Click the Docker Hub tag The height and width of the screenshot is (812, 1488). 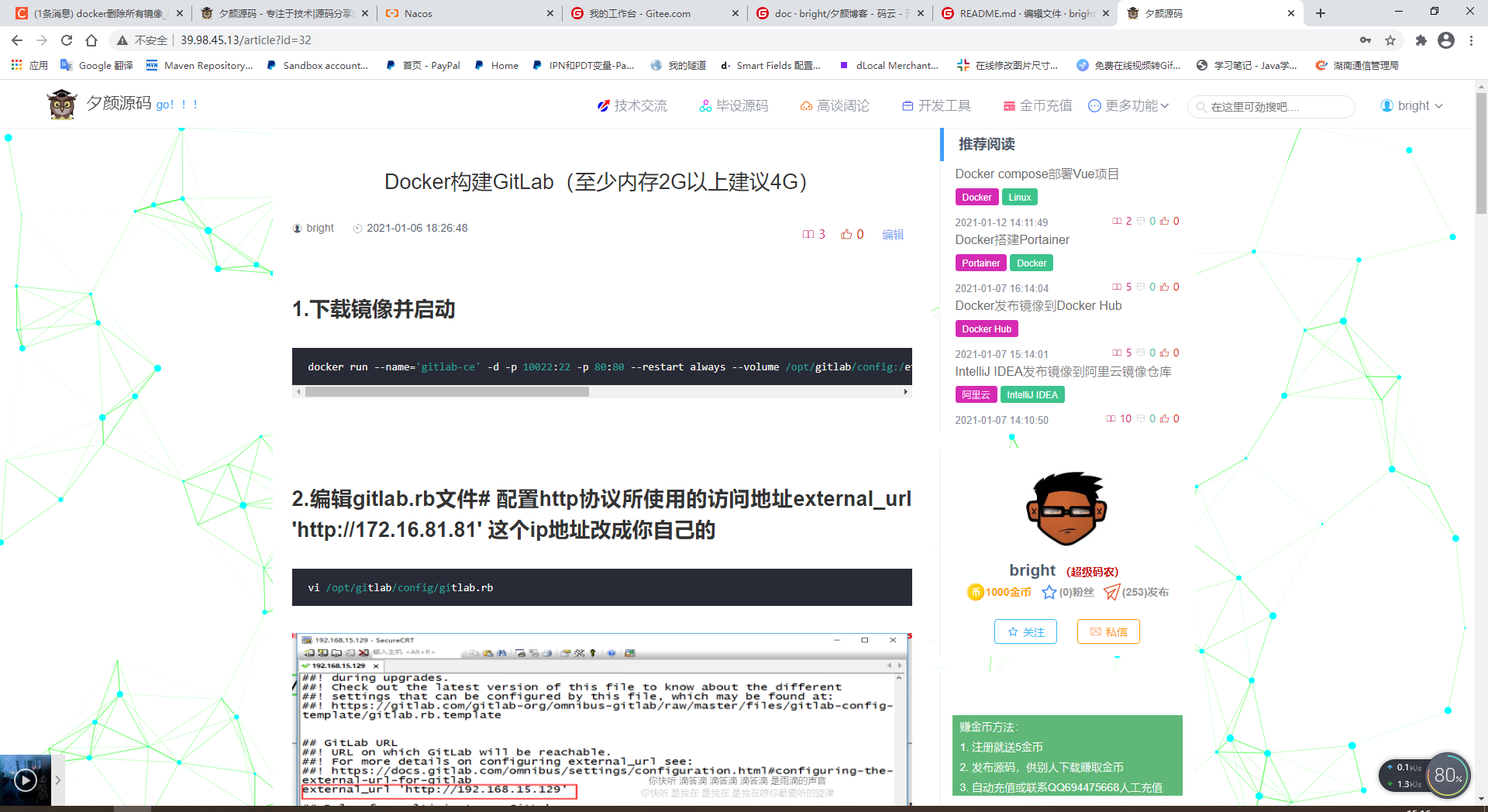pos(987,329)
